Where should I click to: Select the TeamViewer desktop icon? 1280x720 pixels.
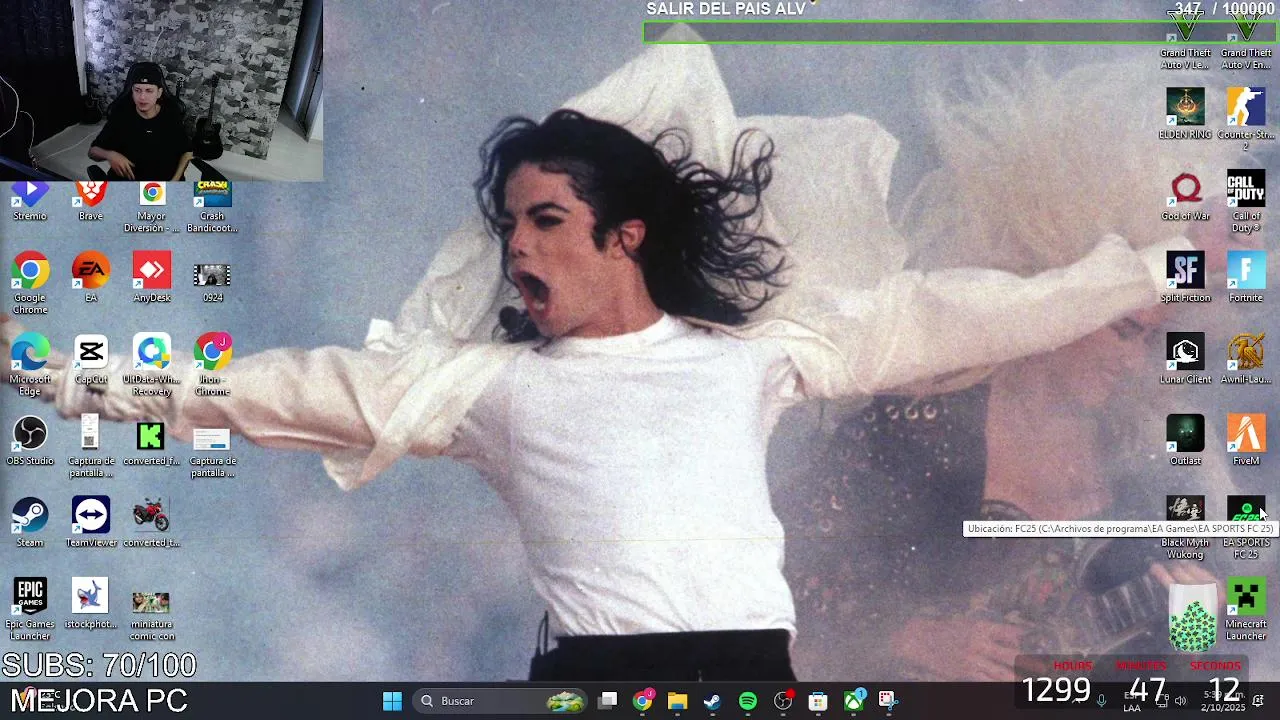pyautogui.click(x=91, y=523)
